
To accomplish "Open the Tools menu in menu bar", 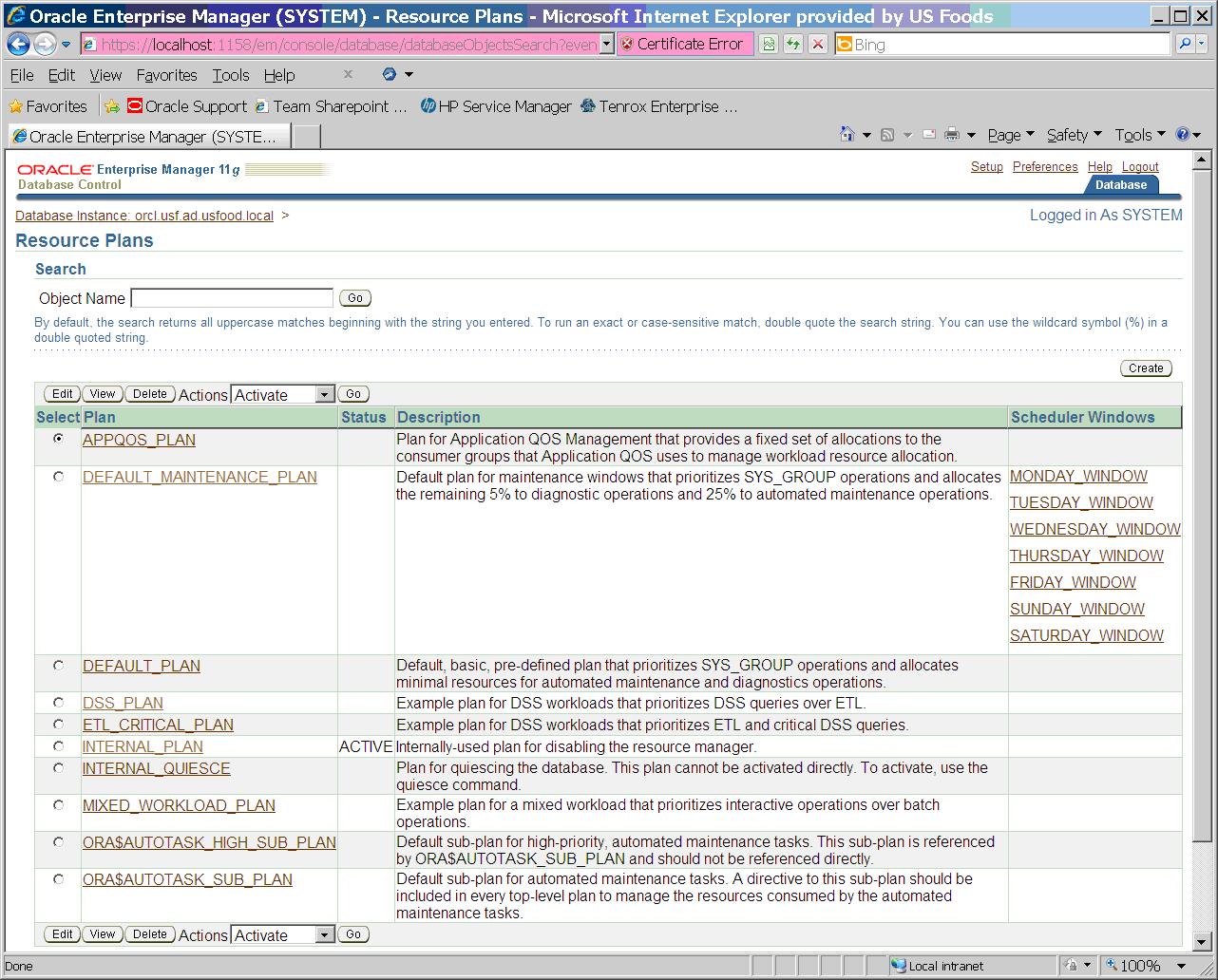I will [231, 75].
